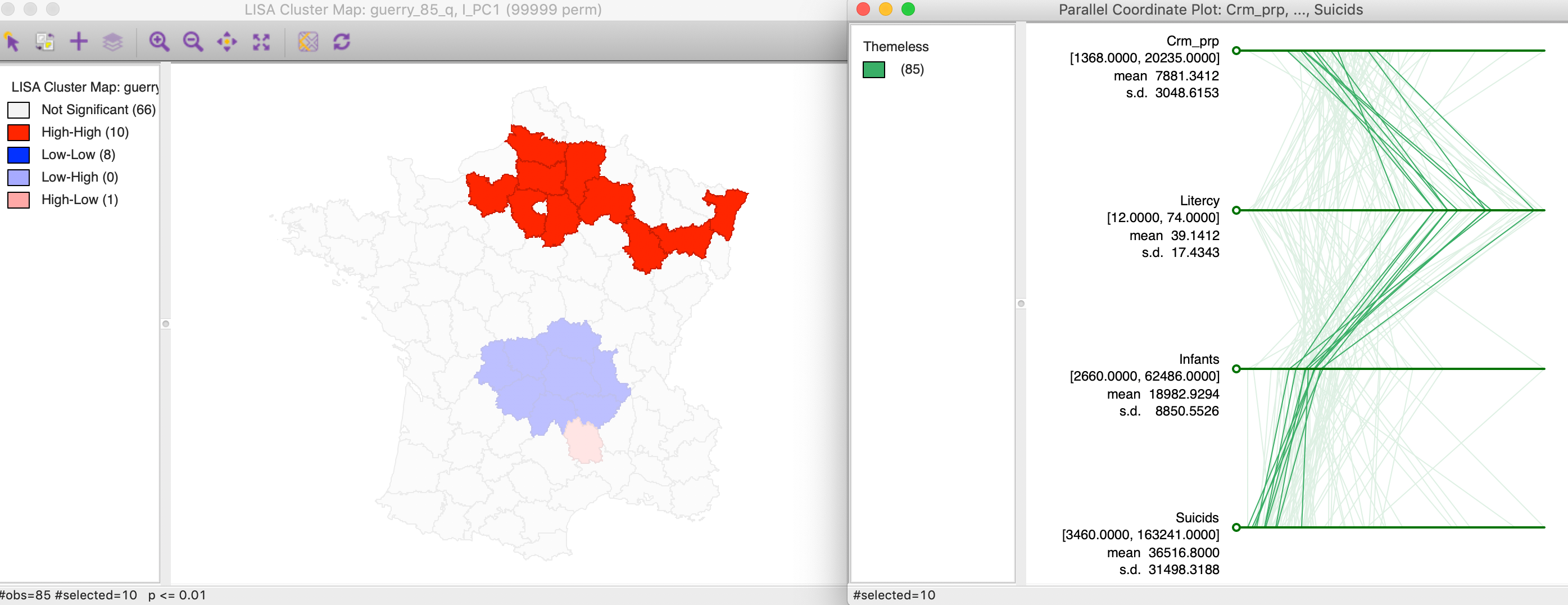1568x605 pixels.
Task: Click the LISA Cluster Map legend title
Action: [x=85, y=87]
